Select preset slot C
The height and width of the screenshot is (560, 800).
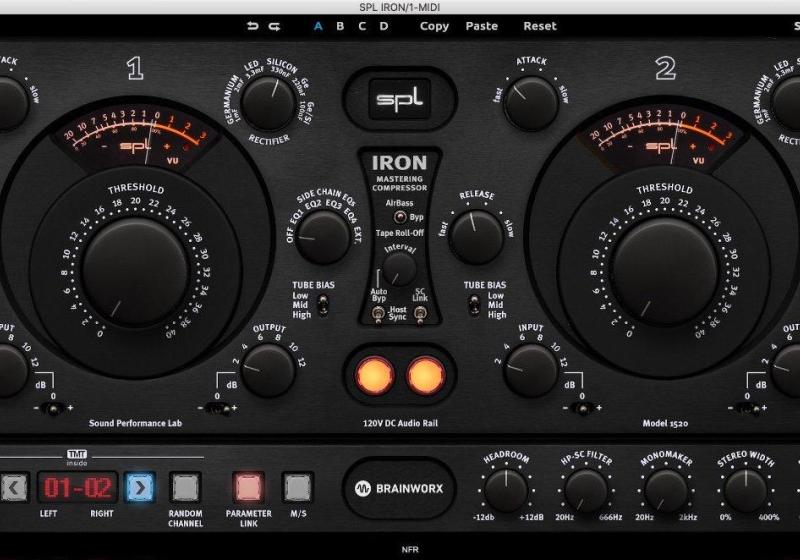click(x=362, y=26)
